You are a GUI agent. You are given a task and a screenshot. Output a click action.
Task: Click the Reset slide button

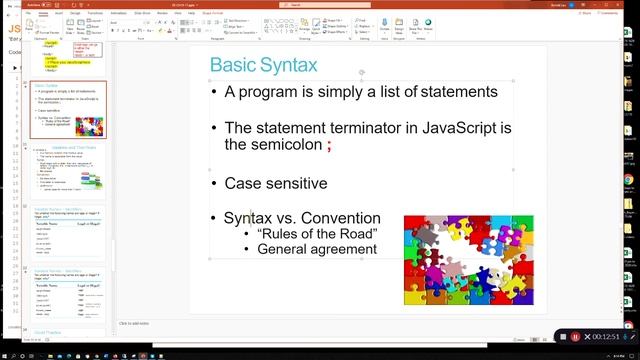coord(93,27)
